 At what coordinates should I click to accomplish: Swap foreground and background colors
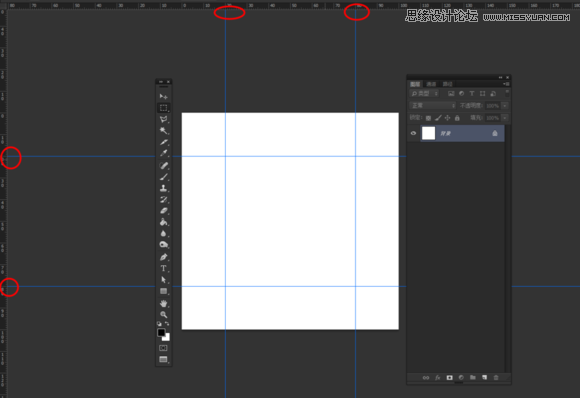coord(167,324)
